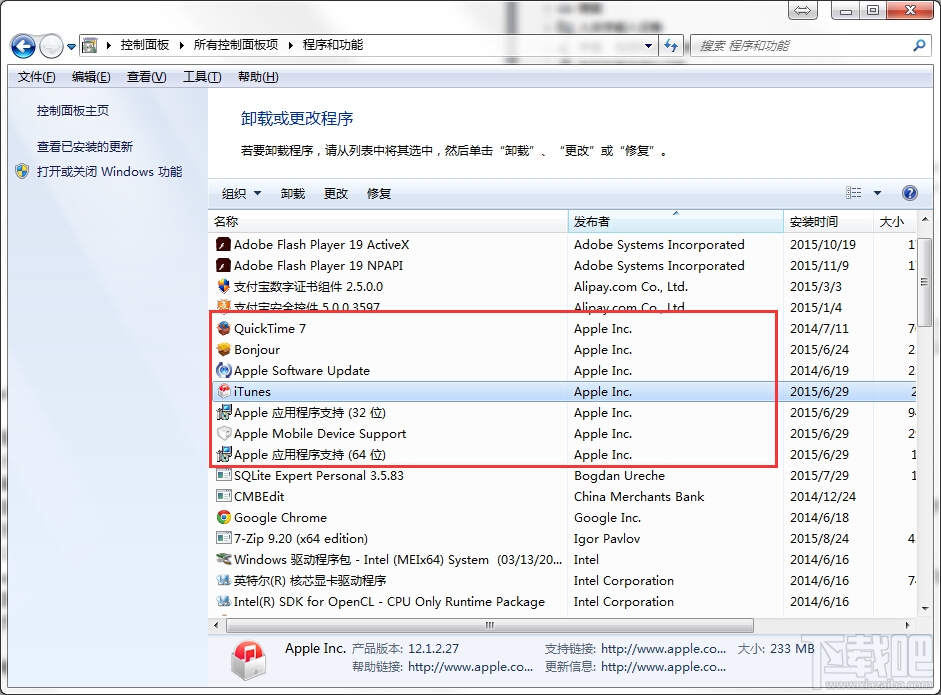The image size is (941, 695).
Task: Open the recent pages dropdown arrow
Action: click(71, 46)
